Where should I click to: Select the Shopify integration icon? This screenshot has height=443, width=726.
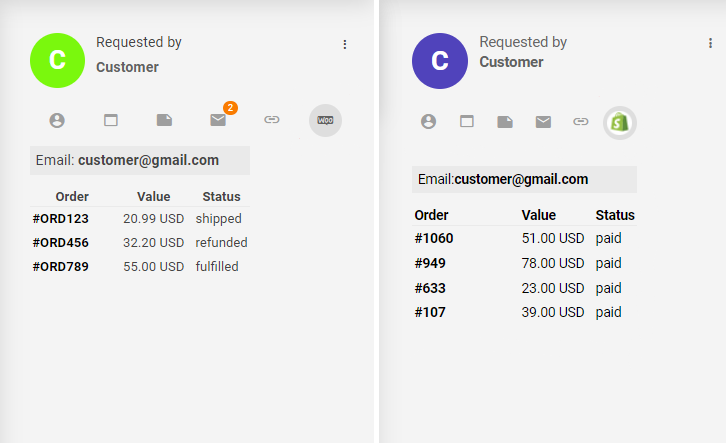(x=619, y=122)
